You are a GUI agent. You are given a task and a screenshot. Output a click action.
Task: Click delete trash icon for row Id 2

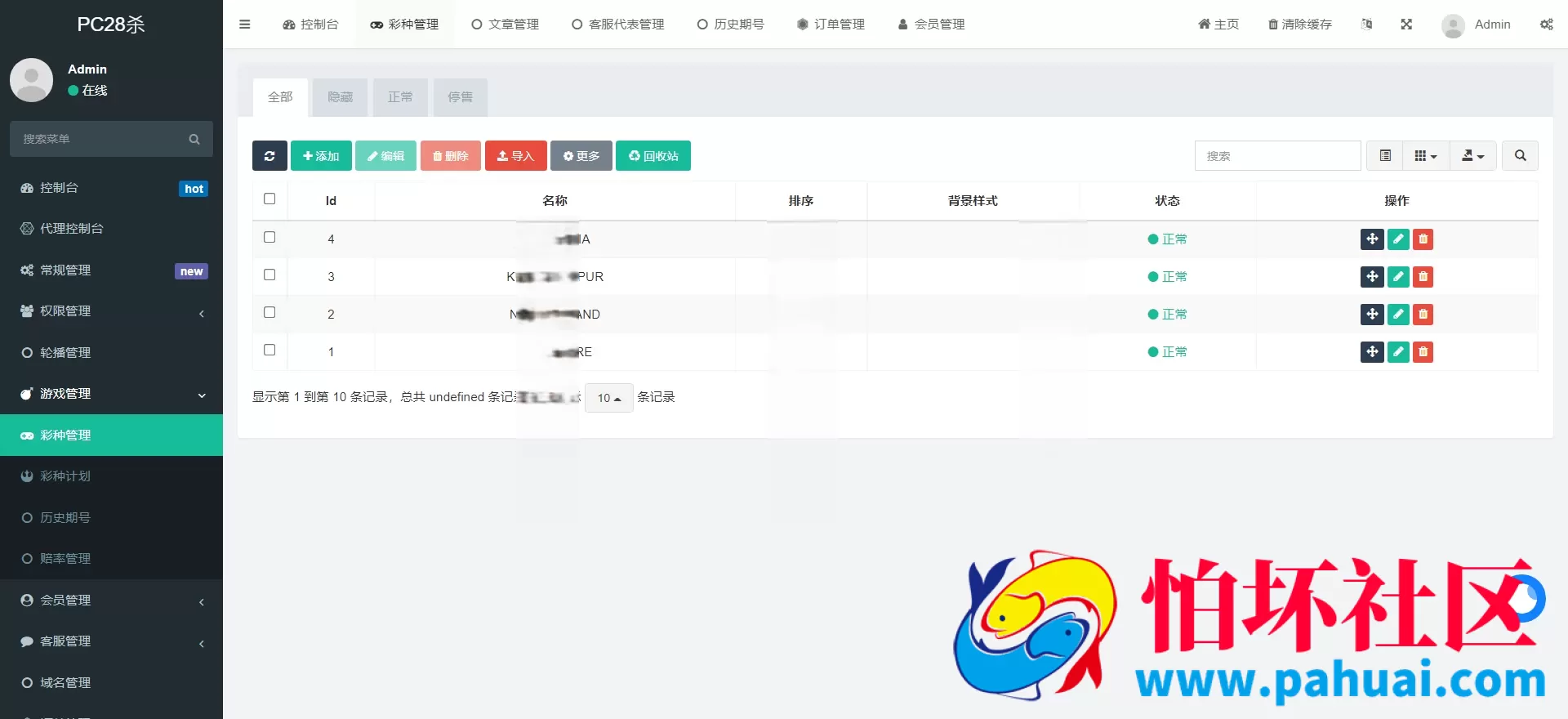click(x=1423, y=314)
